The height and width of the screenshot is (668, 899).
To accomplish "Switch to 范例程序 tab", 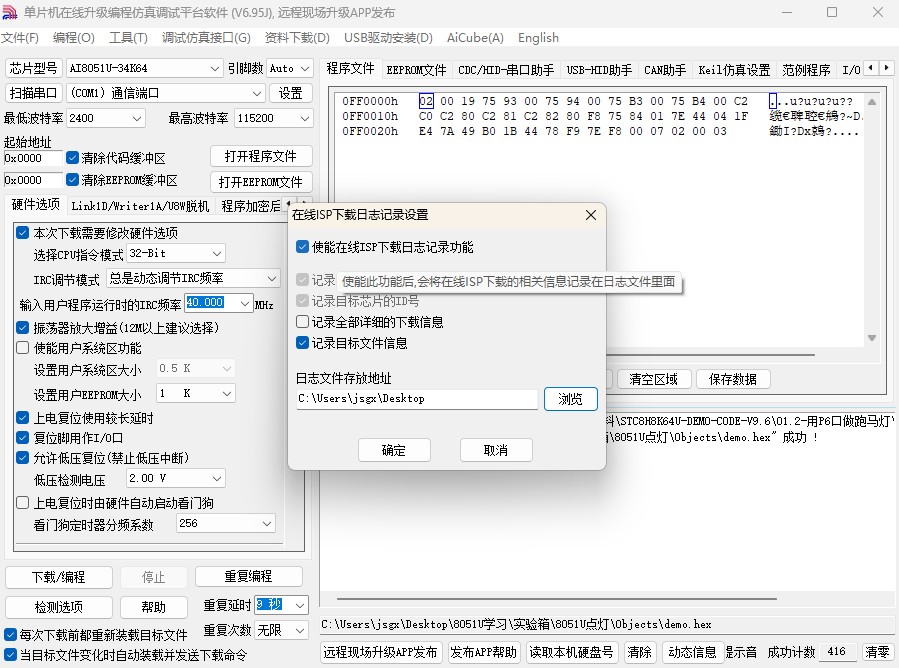I will click(x=806, y=70).
